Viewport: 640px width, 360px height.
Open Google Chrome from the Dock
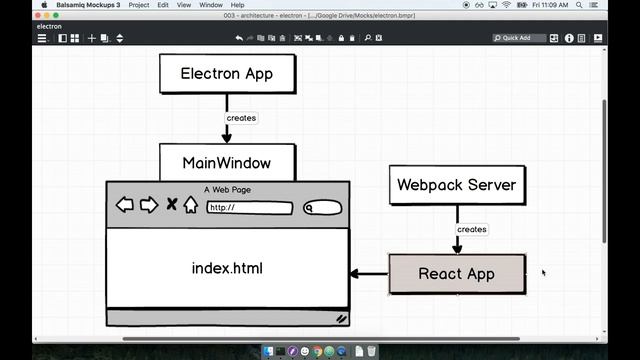tap(317, 351)
